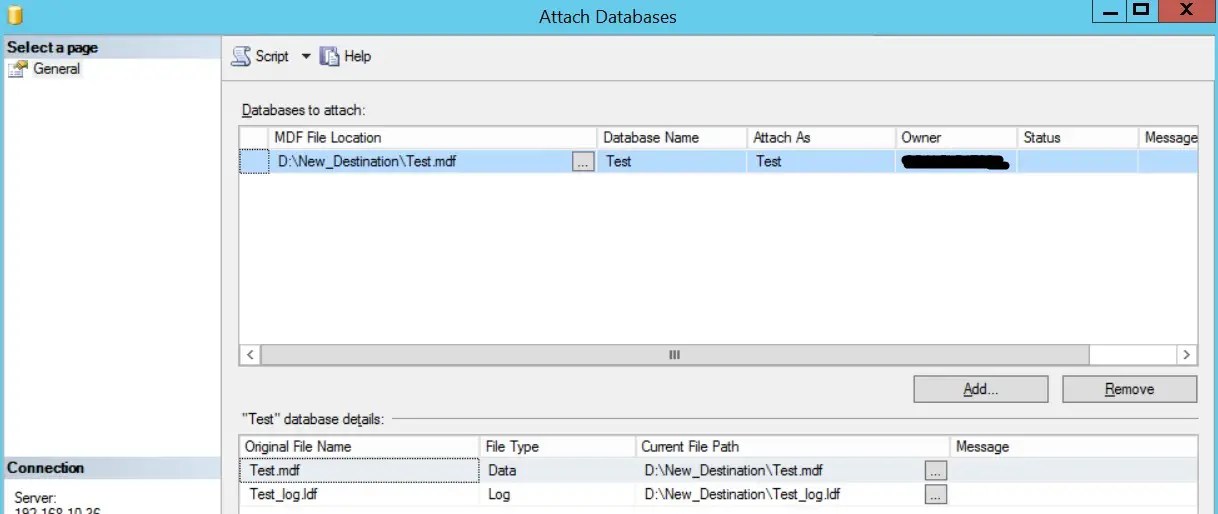Click the Owner column header
The height and width of the screenshot is (514, 1218).
coord(956,137)
